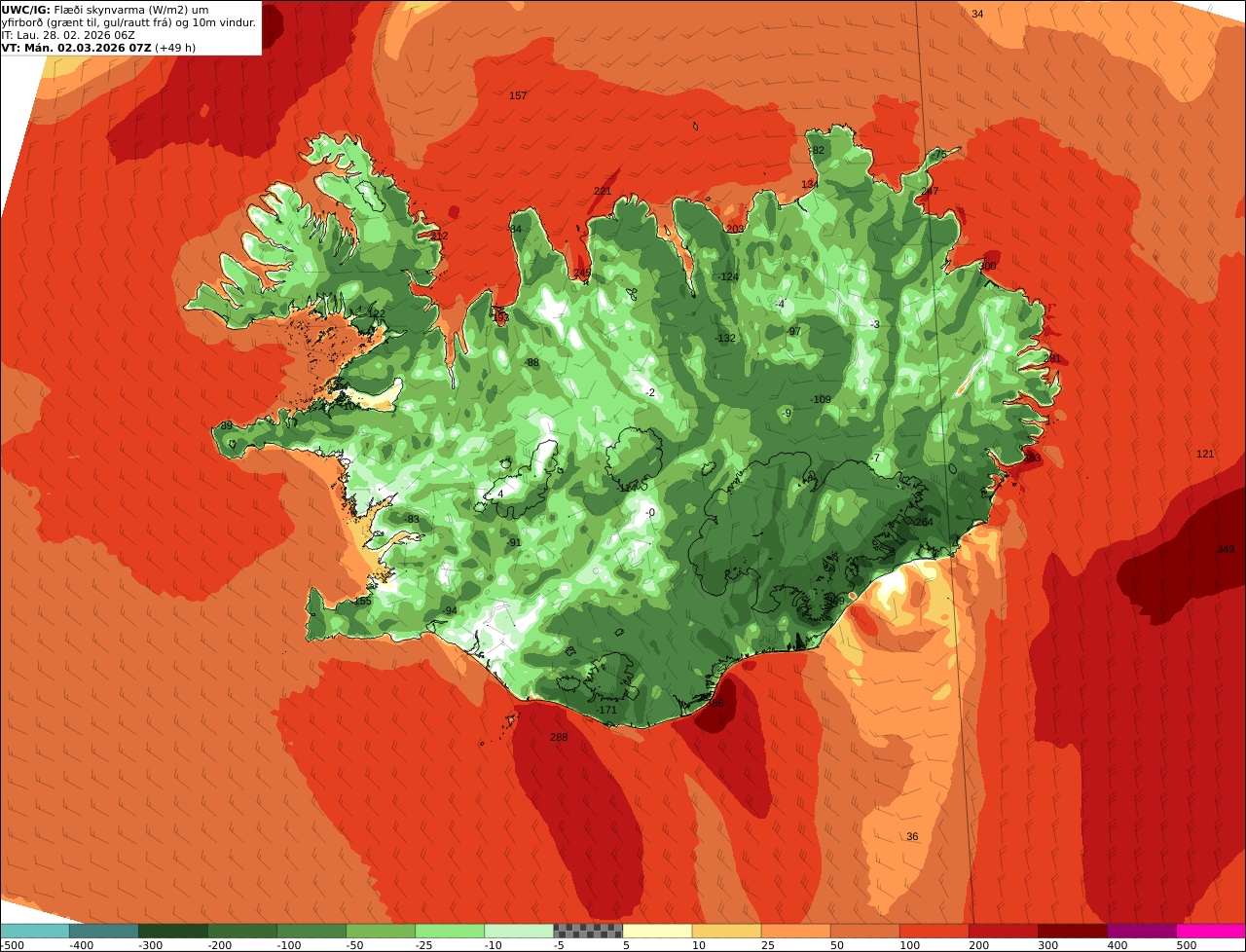Click the '264' value on the southeast coast
The height and width of the screenshot is (952, 1246).
[x=924, y=522]
